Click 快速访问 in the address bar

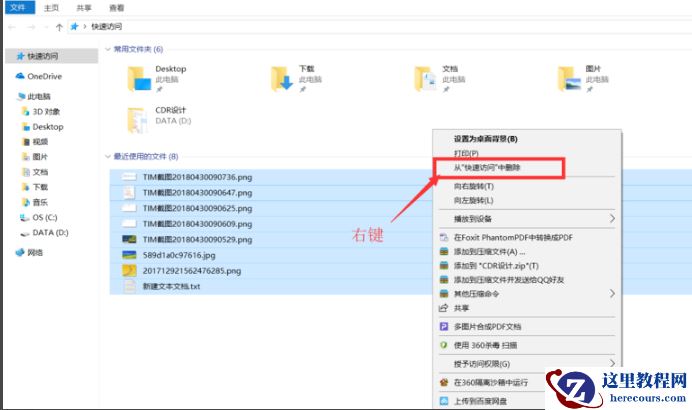106,26
